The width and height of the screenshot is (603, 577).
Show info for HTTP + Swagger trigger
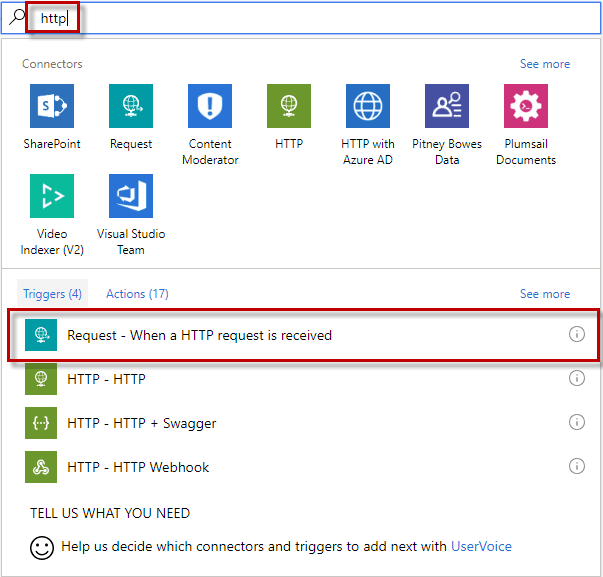click(576, 422)
